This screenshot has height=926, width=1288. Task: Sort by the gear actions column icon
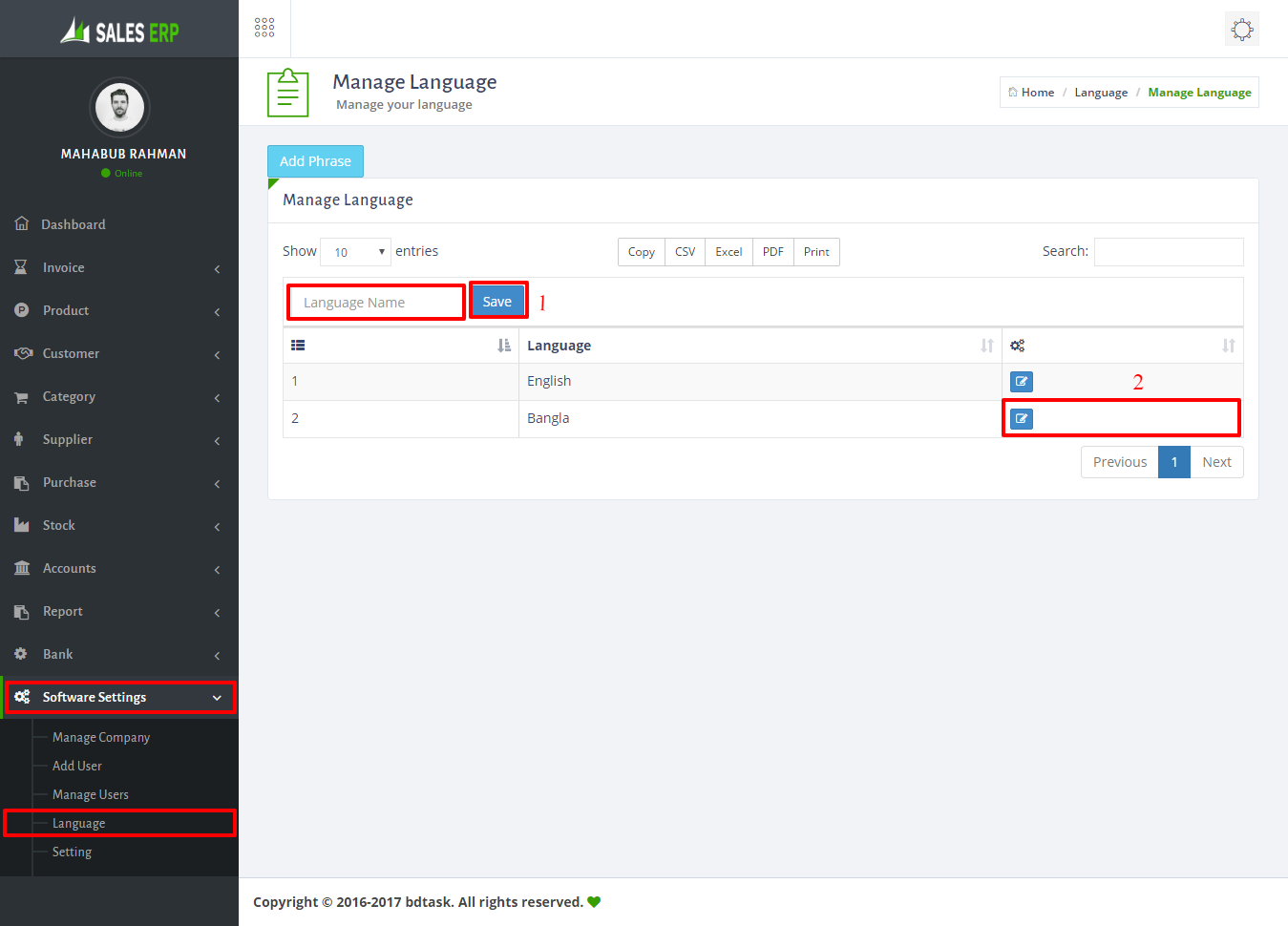(x=1018, y=346)
